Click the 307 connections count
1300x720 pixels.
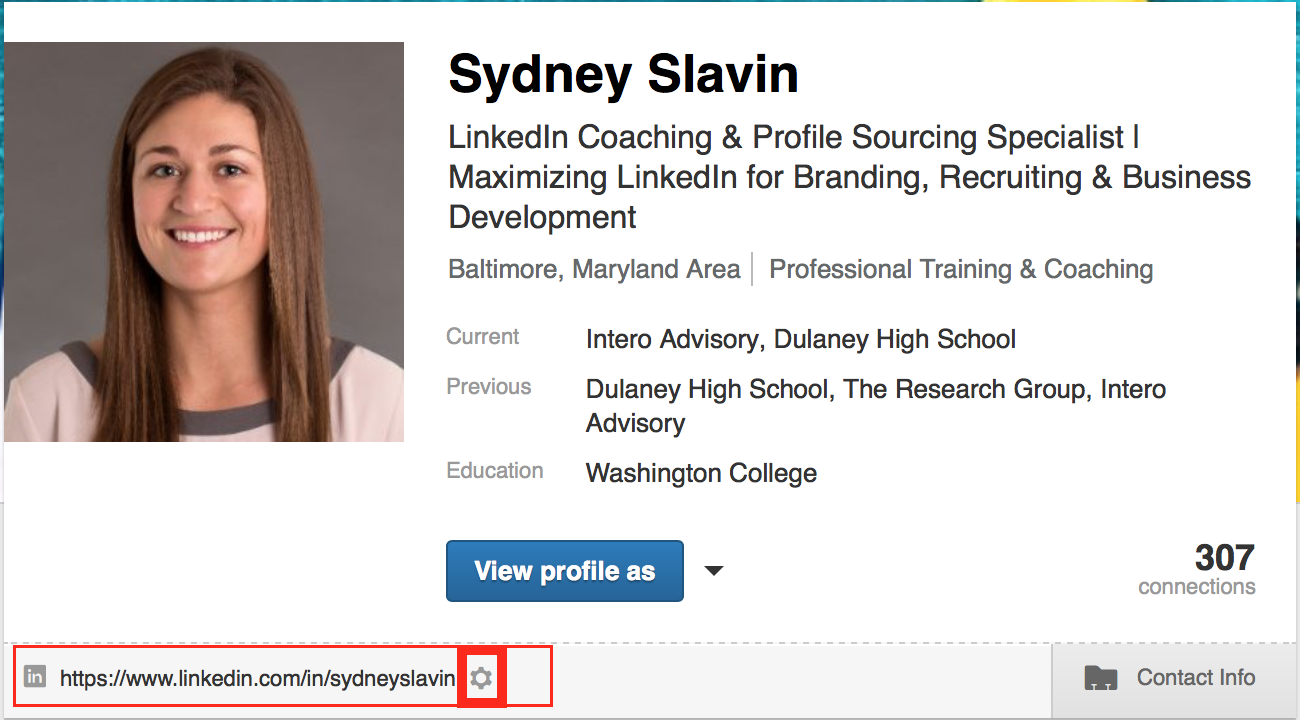point(1223,558)
